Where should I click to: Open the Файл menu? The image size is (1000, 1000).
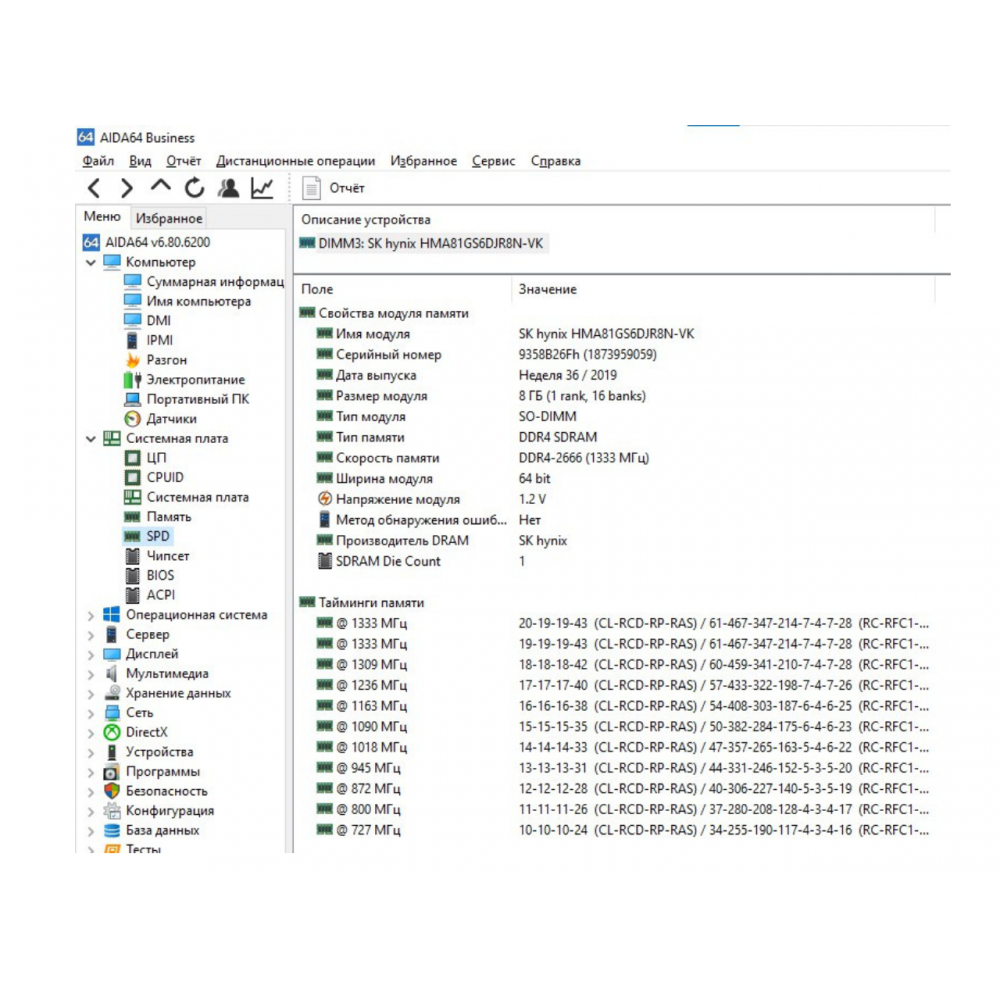98,161
